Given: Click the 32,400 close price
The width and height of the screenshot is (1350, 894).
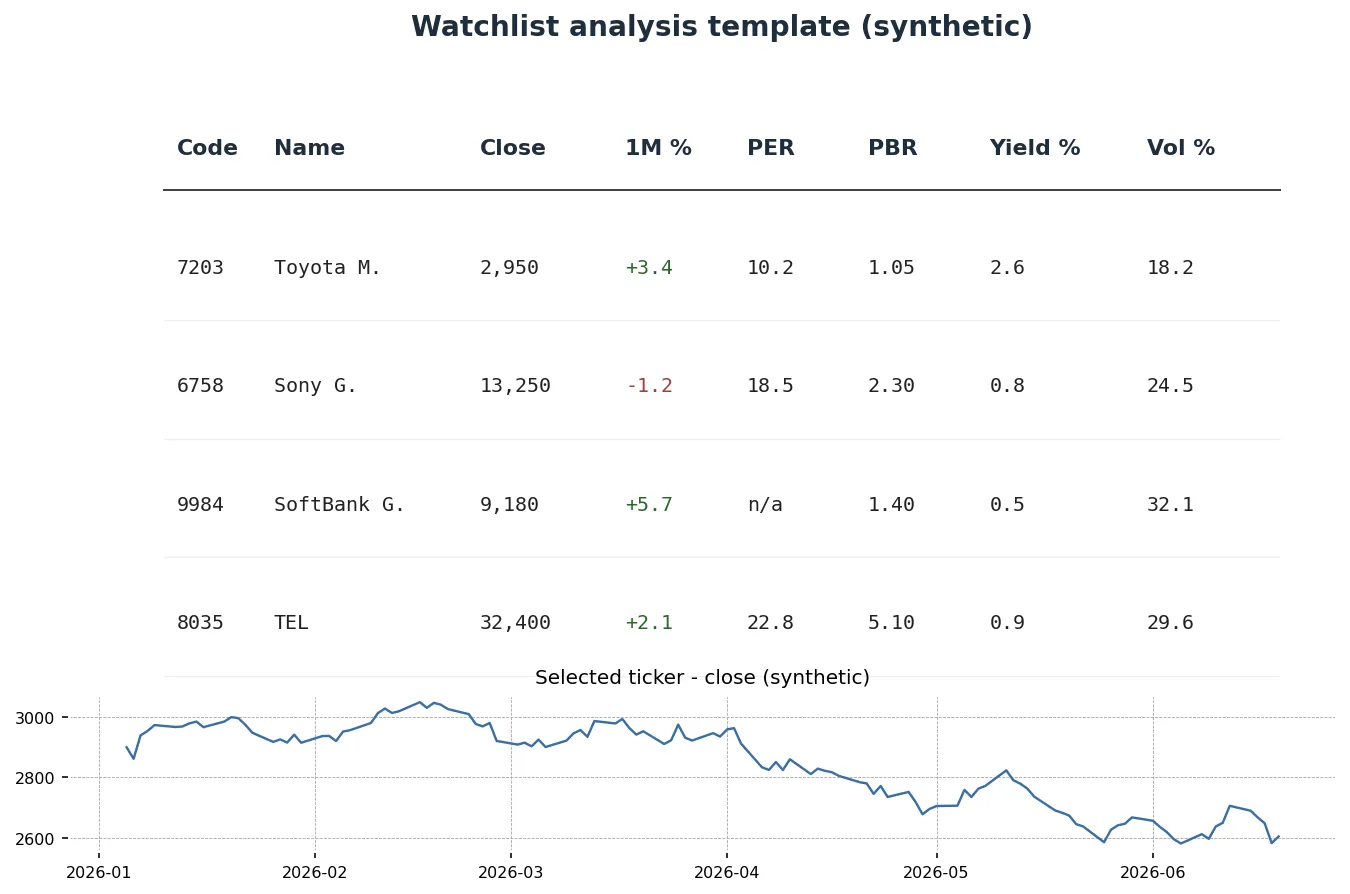Looking at the screenshot, I should pos(515,623).
